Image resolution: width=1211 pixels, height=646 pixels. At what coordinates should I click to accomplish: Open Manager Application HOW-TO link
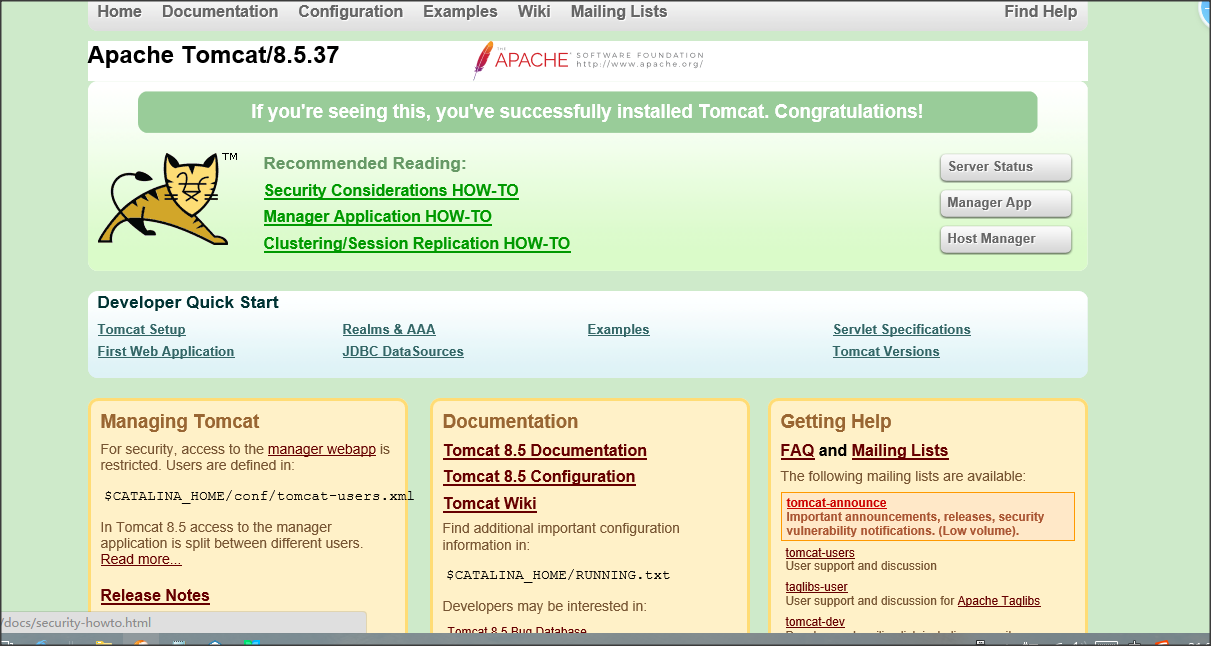(378, 217)
